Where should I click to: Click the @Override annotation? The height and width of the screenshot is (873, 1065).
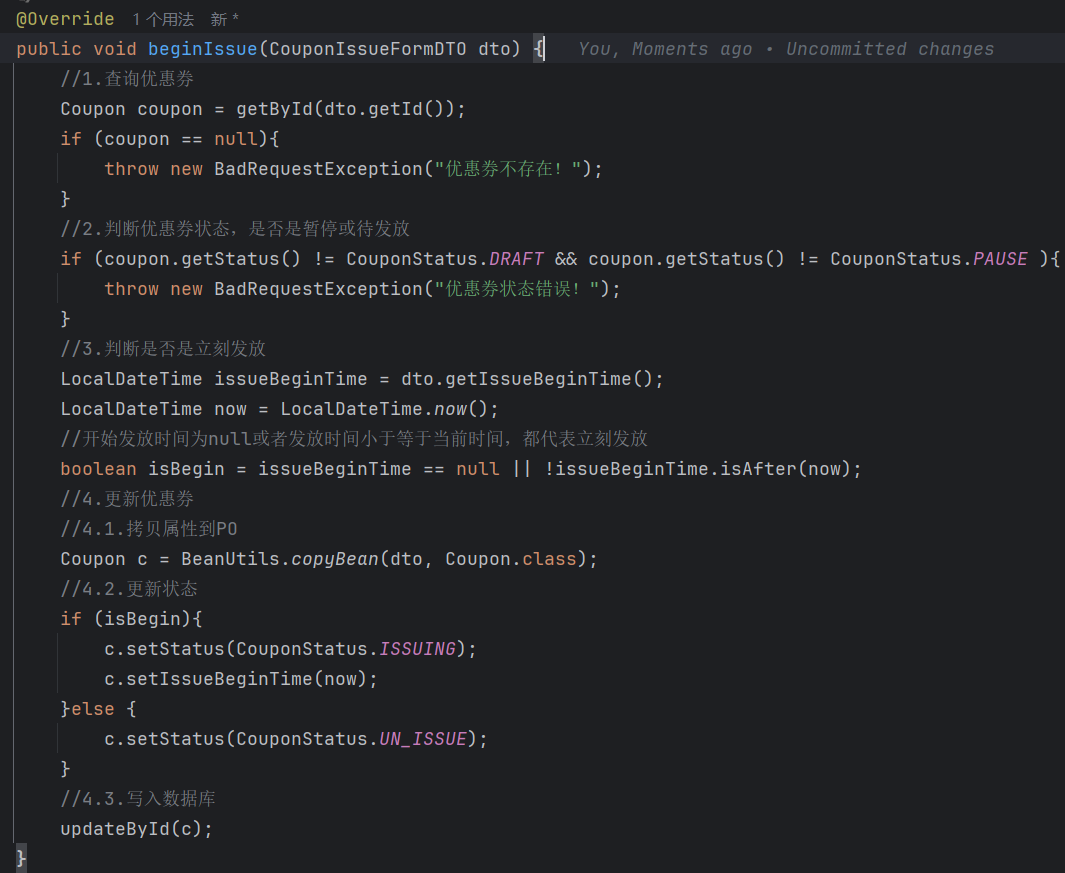point(65,19)
